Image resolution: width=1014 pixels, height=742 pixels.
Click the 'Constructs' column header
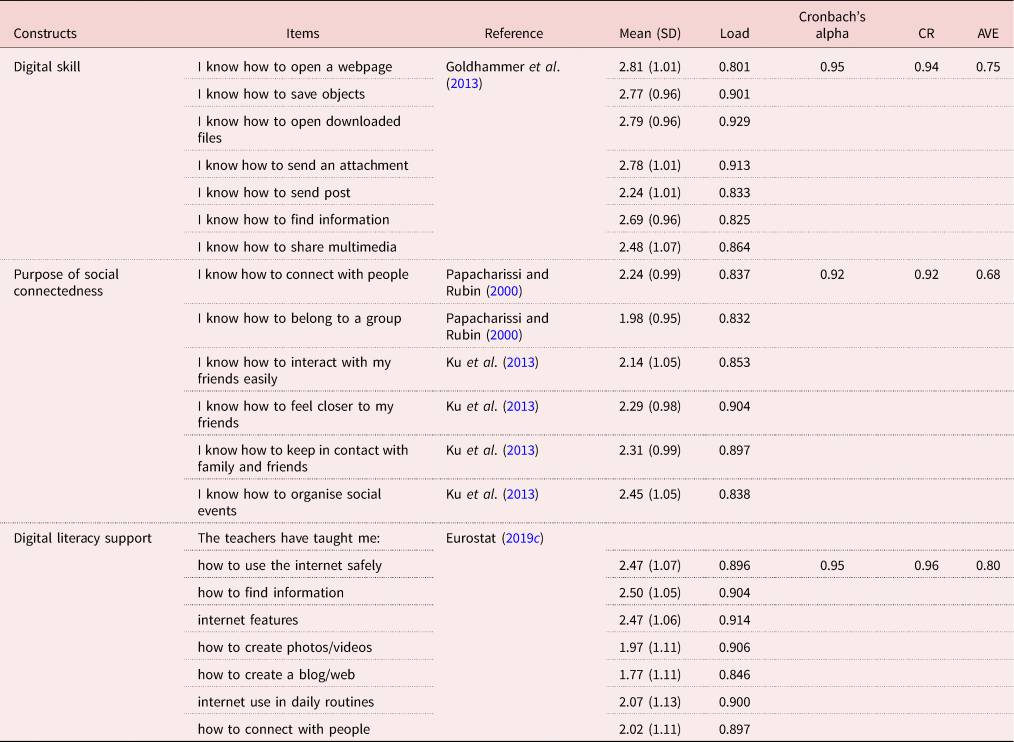pyautogui.click(x=45, y=33)
